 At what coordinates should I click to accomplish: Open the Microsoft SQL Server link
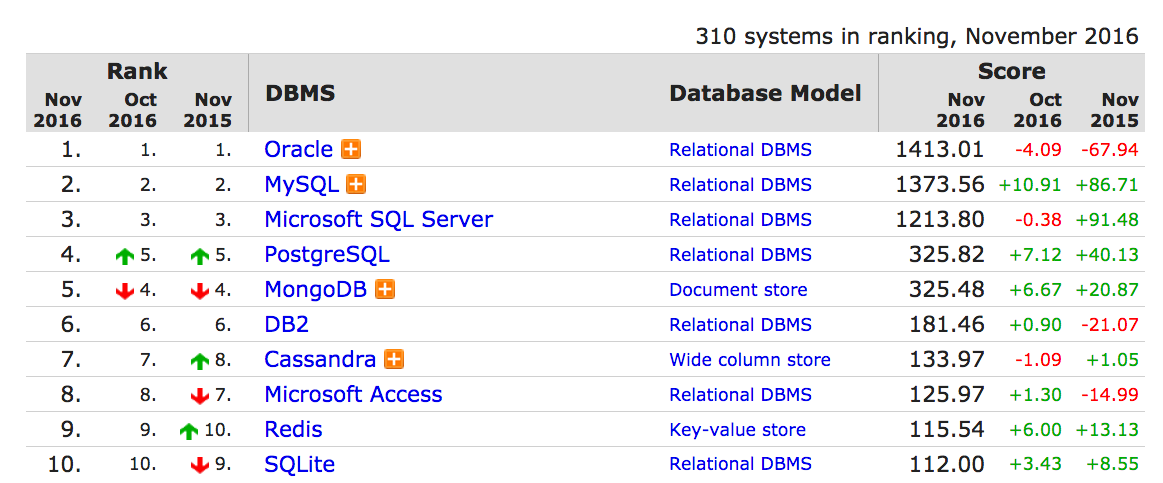(x=378, y=220)
